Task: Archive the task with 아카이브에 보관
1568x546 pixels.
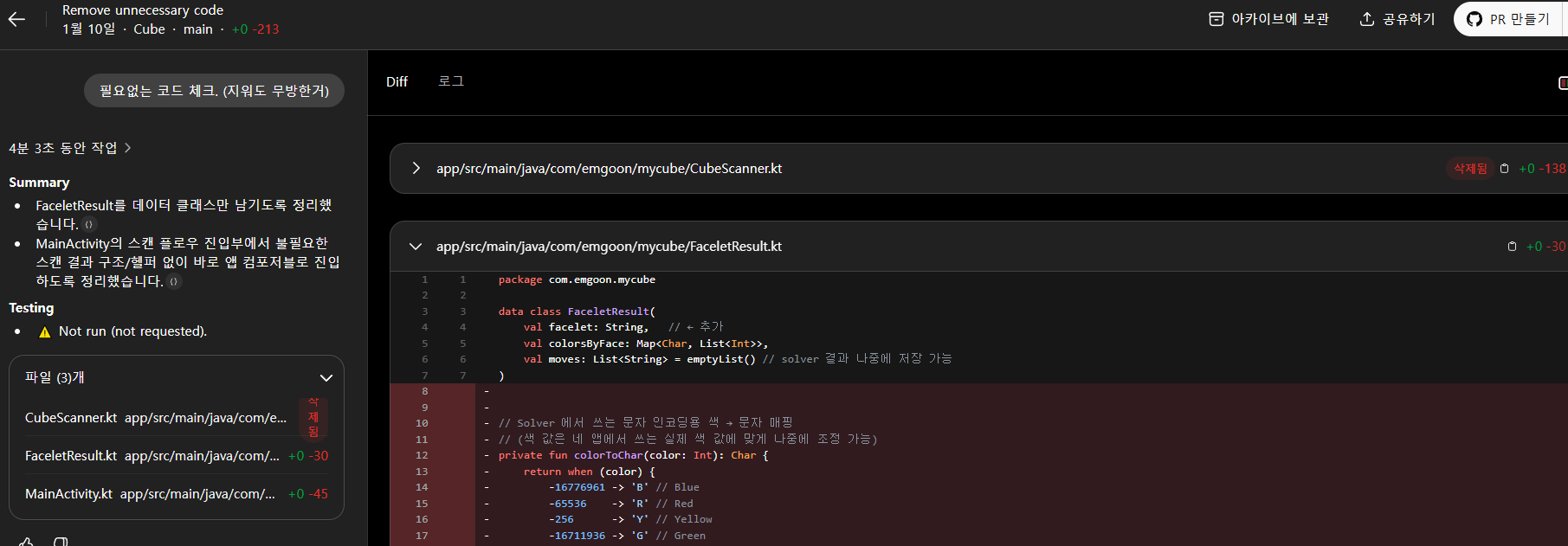Action: 1268,19
